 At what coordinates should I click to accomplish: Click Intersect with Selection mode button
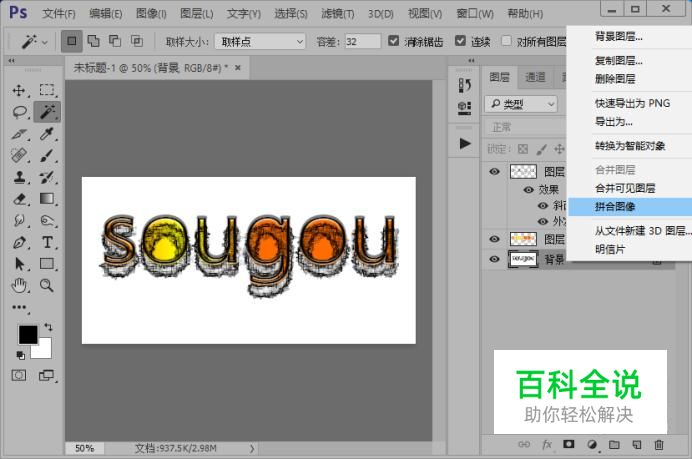pyautogui.click(x=137, y=41)
